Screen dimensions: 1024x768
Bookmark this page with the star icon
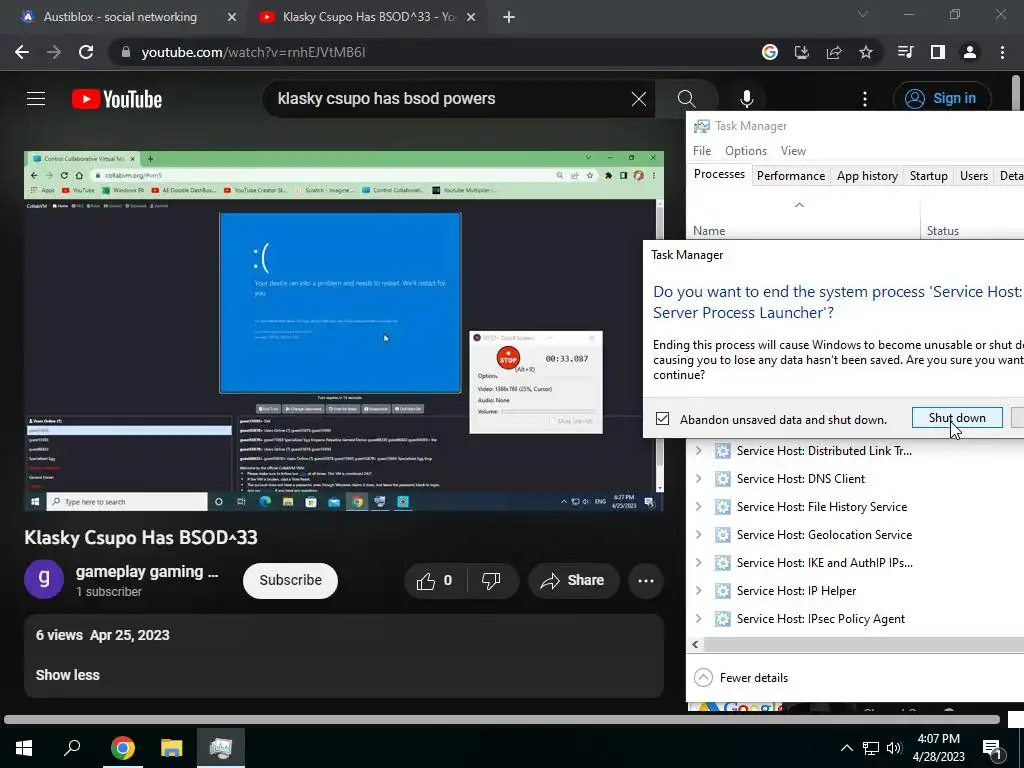(x=866, y=52)
